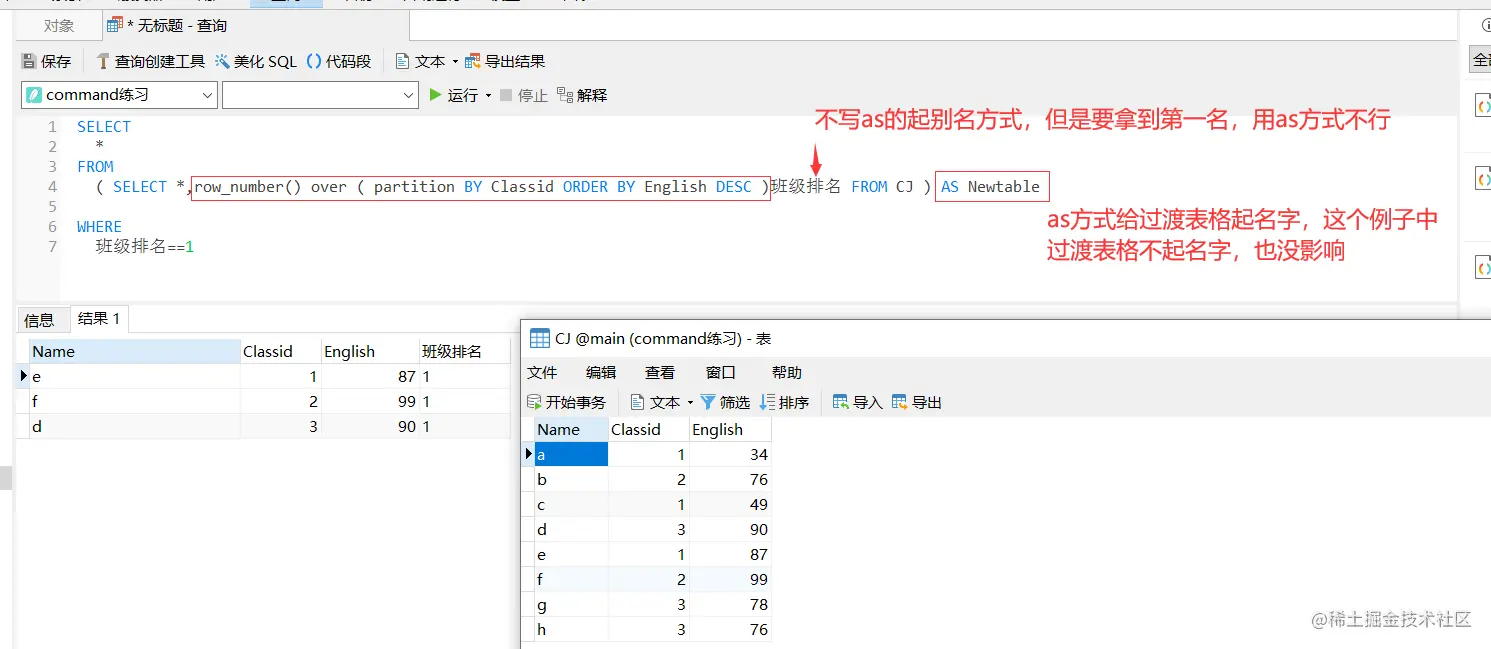Click the English column header in results

pyautogui.click(x=370, y=351)
